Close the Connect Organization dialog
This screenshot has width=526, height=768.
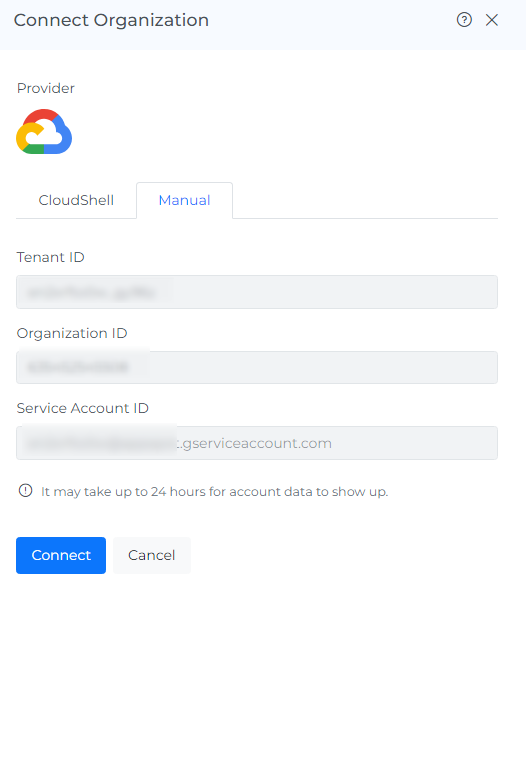[492, 20]
